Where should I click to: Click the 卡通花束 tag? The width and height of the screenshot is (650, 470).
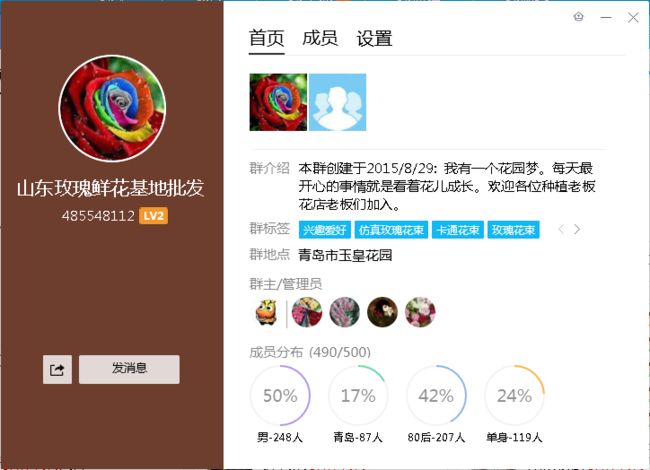458,230
